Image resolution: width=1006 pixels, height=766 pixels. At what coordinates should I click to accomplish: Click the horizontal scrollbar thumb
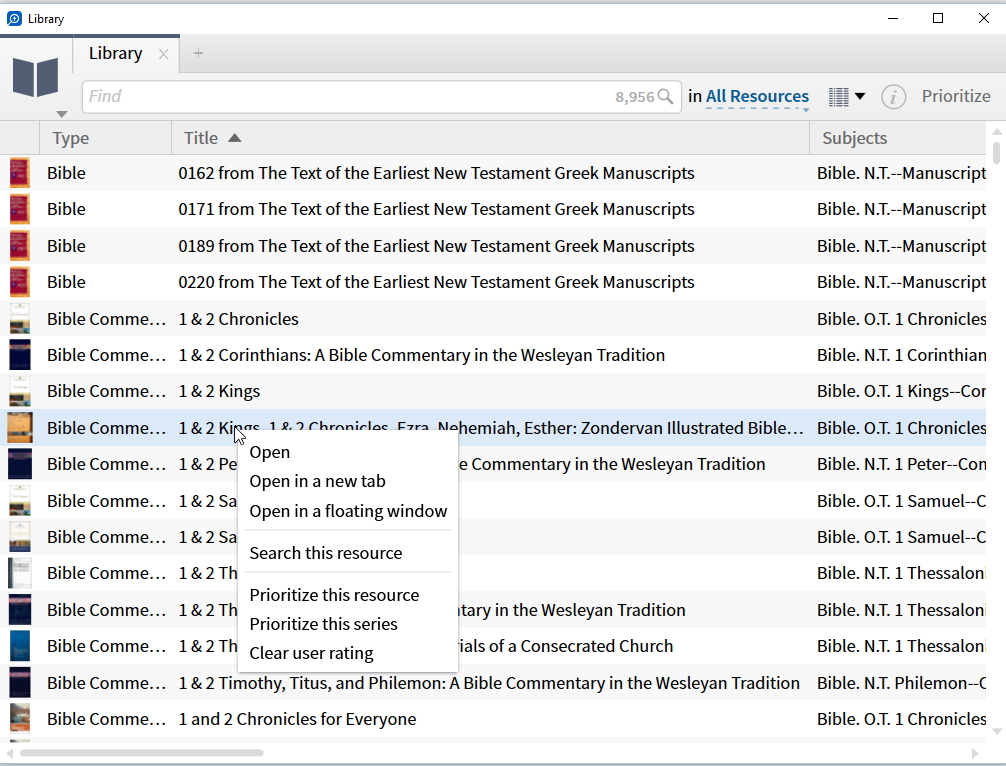pyautogui.click(x=141, y=753)
